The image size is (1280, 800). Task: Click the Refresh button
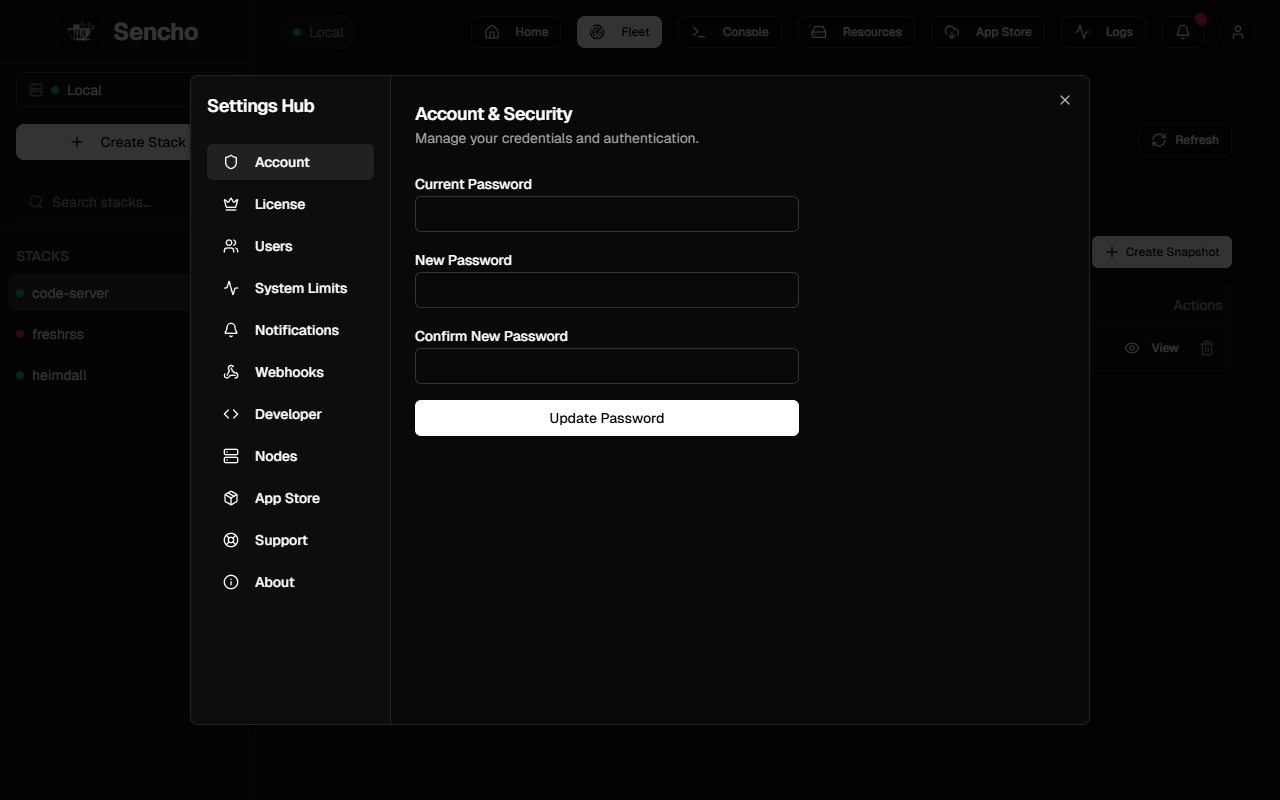pos(1185,140)
